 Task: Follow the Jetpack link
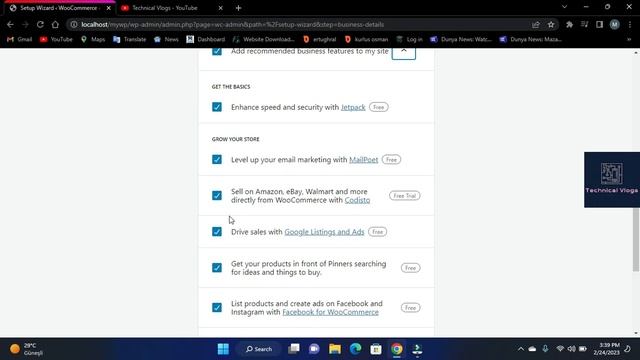click(353, 107)
